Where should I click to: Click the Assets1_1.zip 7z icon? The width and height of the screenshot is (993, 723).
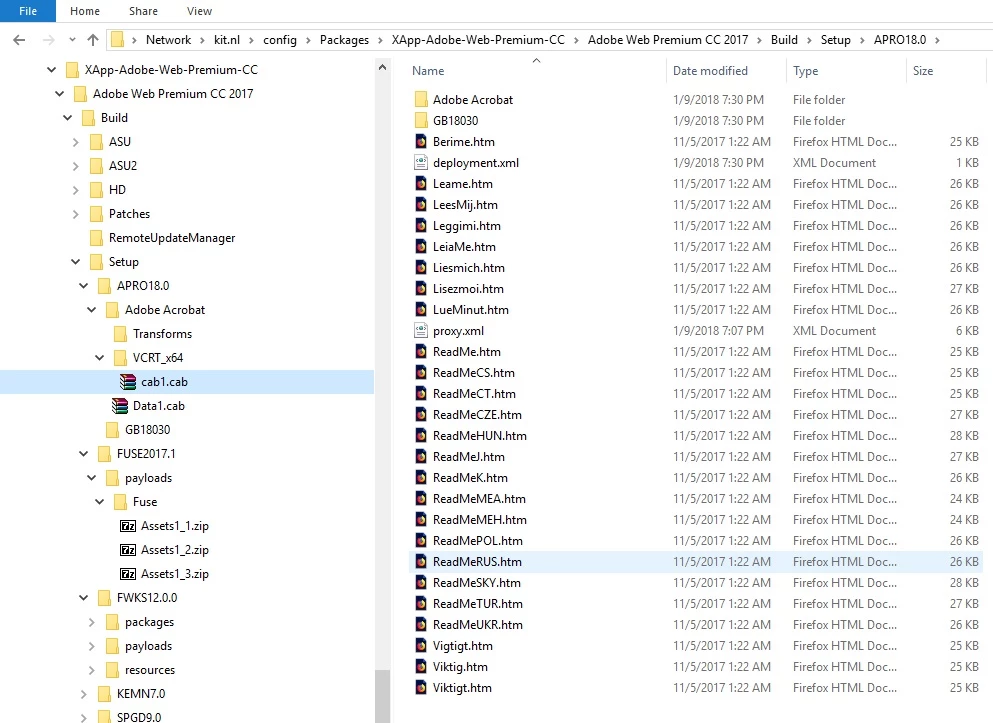128,526
